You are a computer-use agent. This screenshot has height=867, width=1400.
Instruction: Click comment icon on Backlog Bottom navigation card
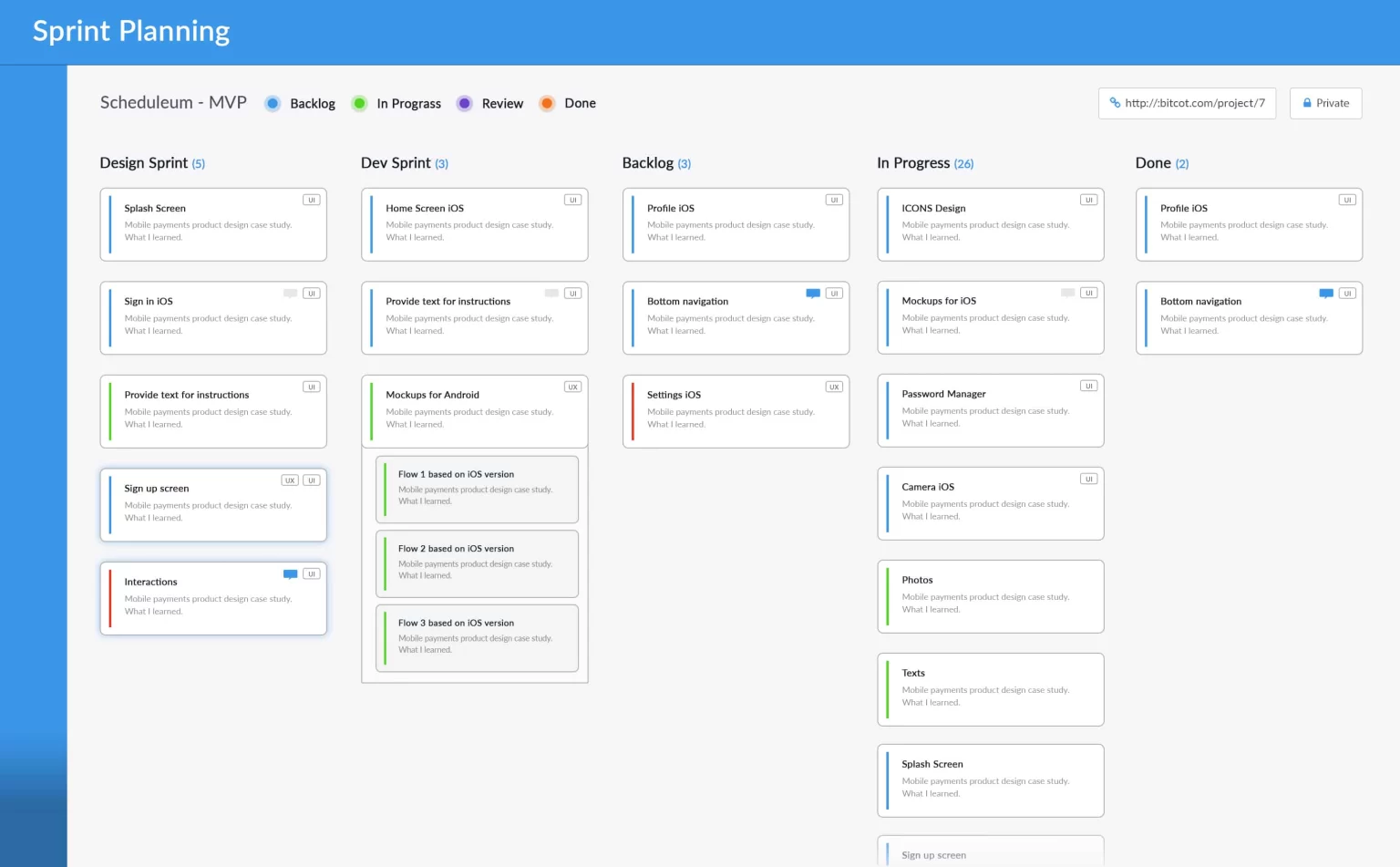click(813, 294)
